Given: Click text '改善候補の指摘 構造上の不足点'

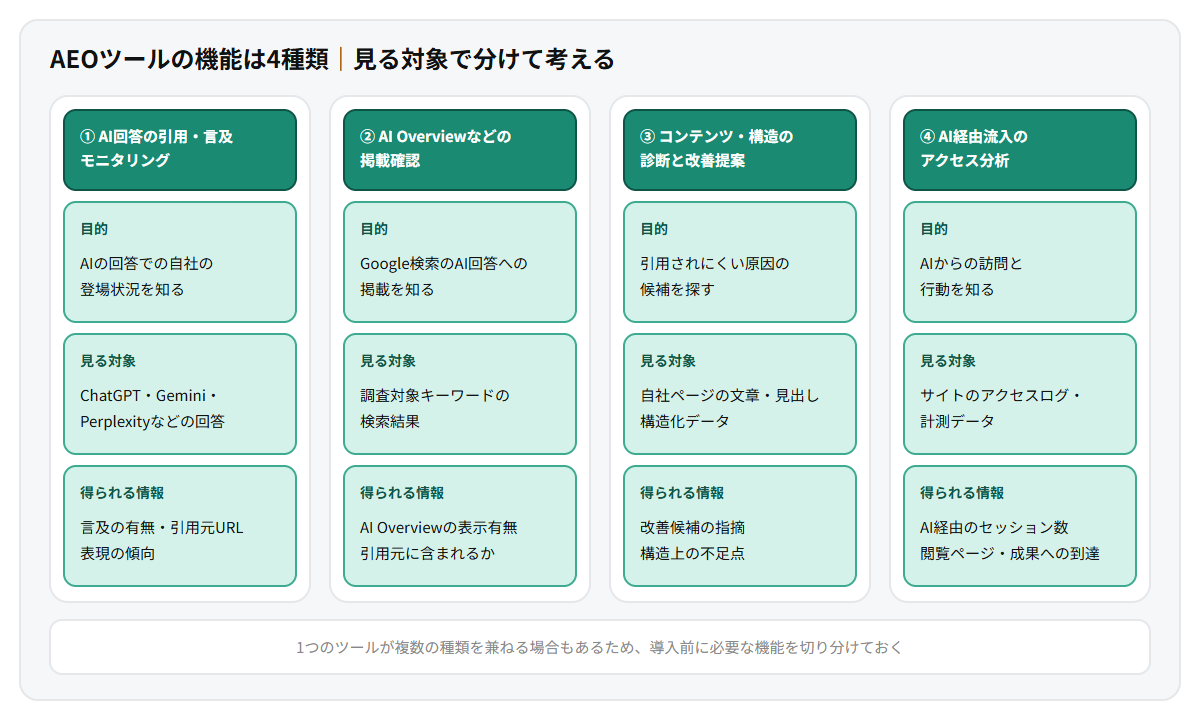Looking at the screenshot, I should click(x=692, y=541).
